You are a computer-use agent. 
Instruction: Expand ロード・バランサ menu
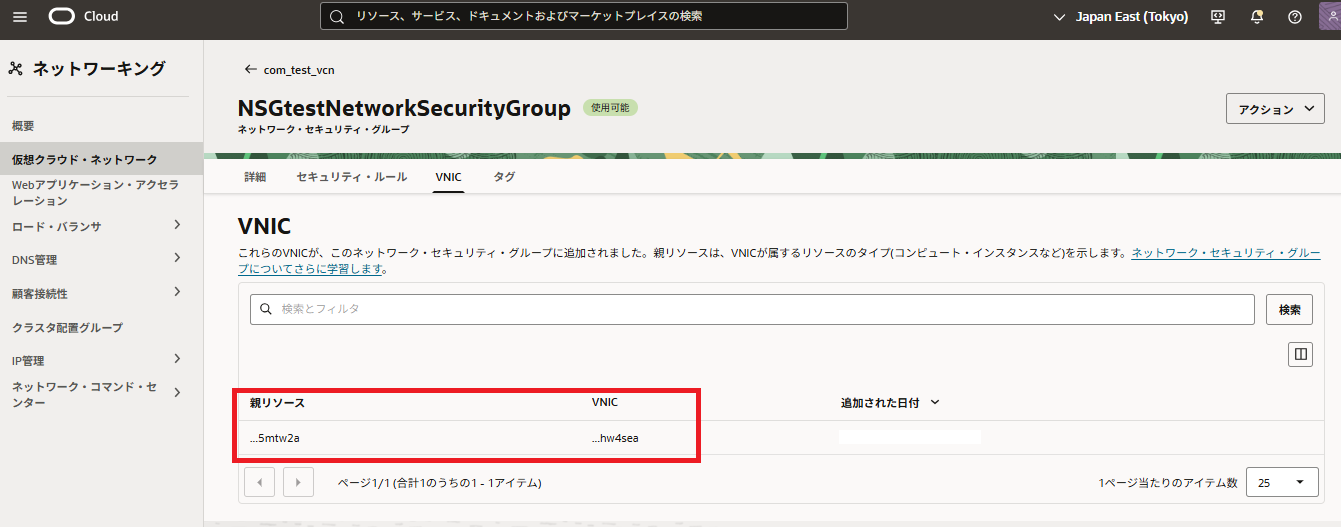pos(177,225)
